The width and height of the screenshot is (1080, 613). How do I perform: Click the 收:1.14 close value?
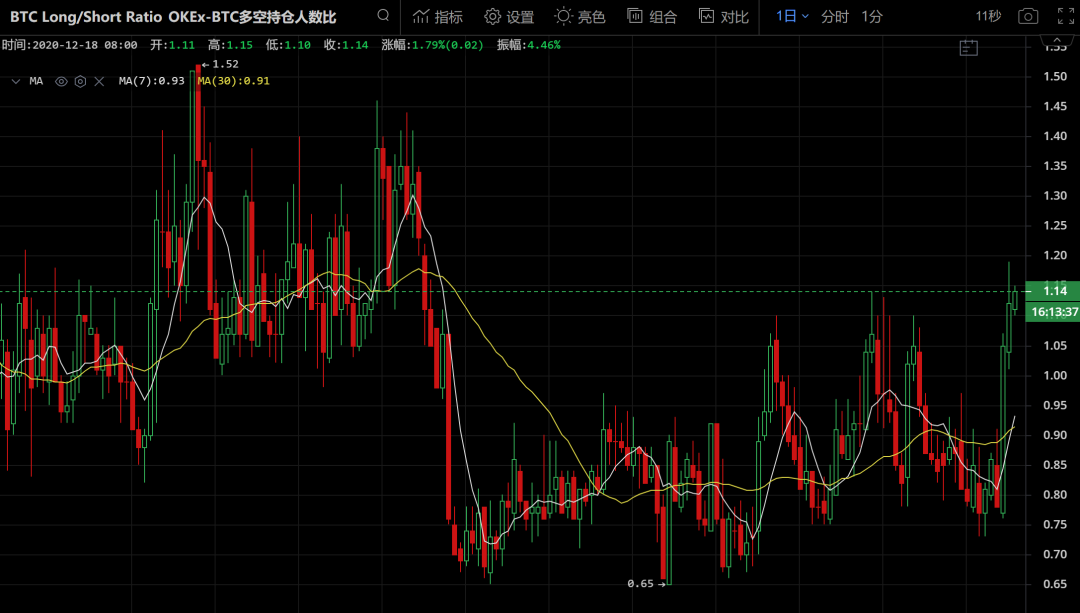point(346,45)
